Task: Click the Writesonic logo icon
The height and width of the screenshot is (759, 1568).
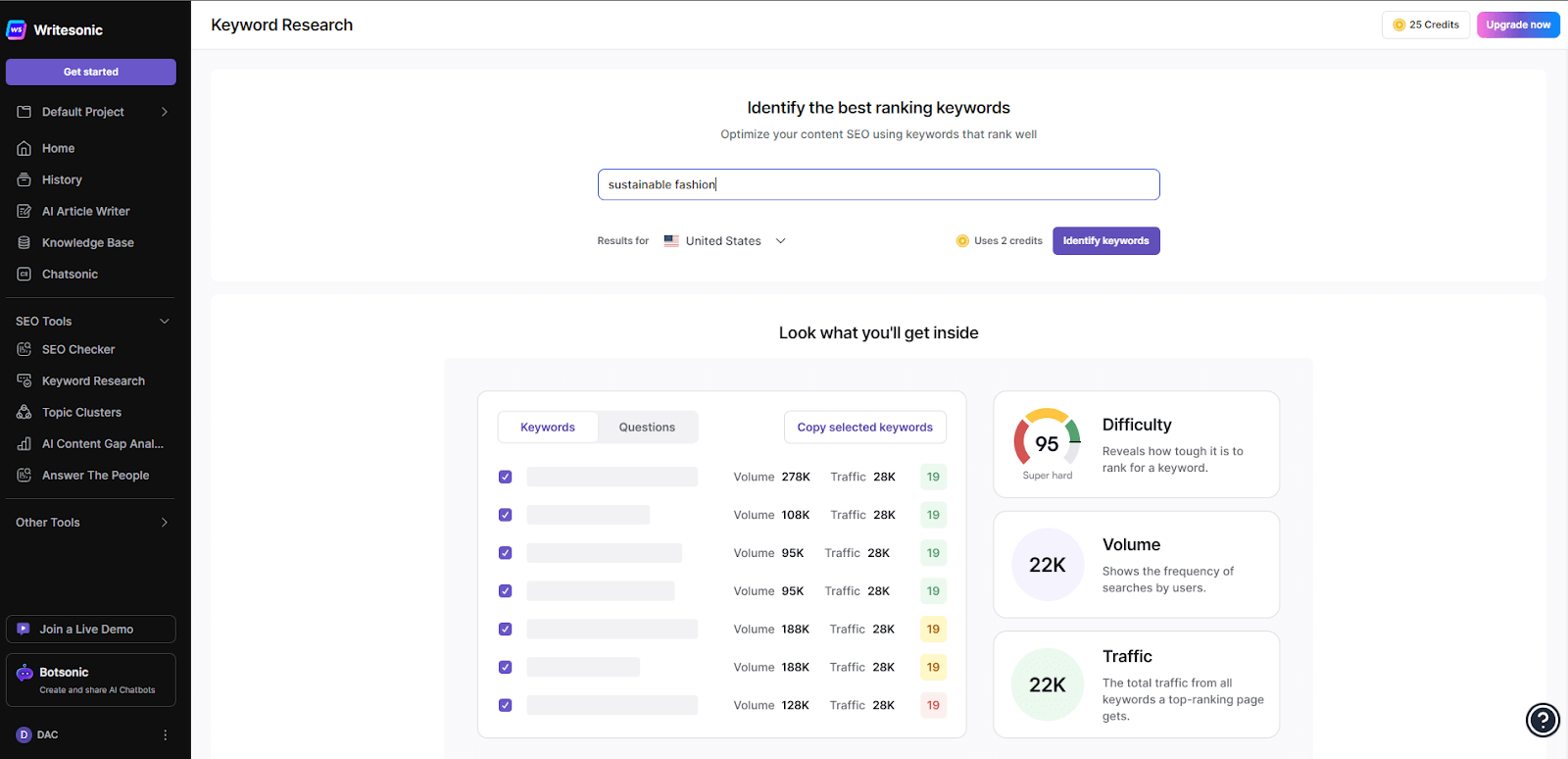Action: [x=16, y=29]
